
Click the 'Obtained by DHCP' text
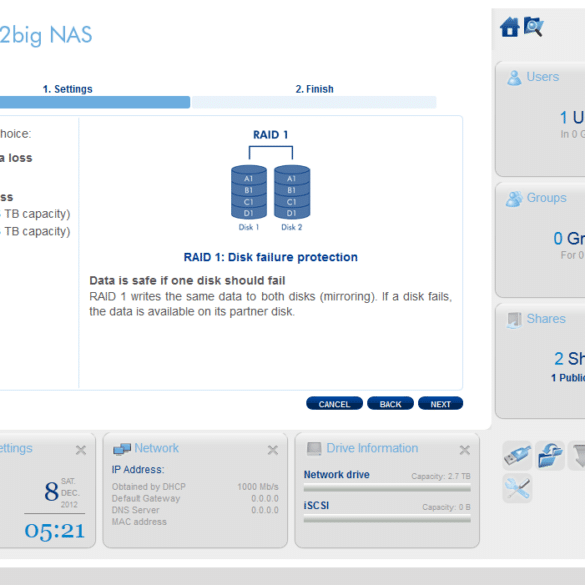click(x=148, y=487)
